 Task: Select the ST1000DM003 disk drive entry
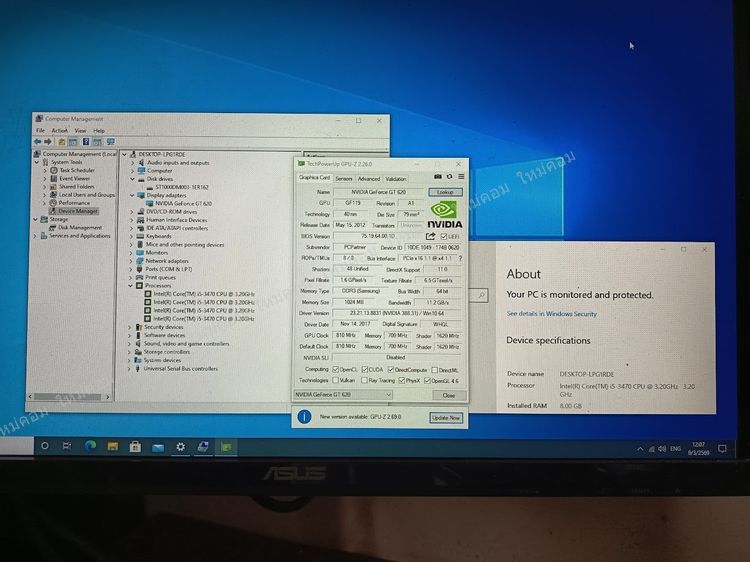[x=181, y=187]
